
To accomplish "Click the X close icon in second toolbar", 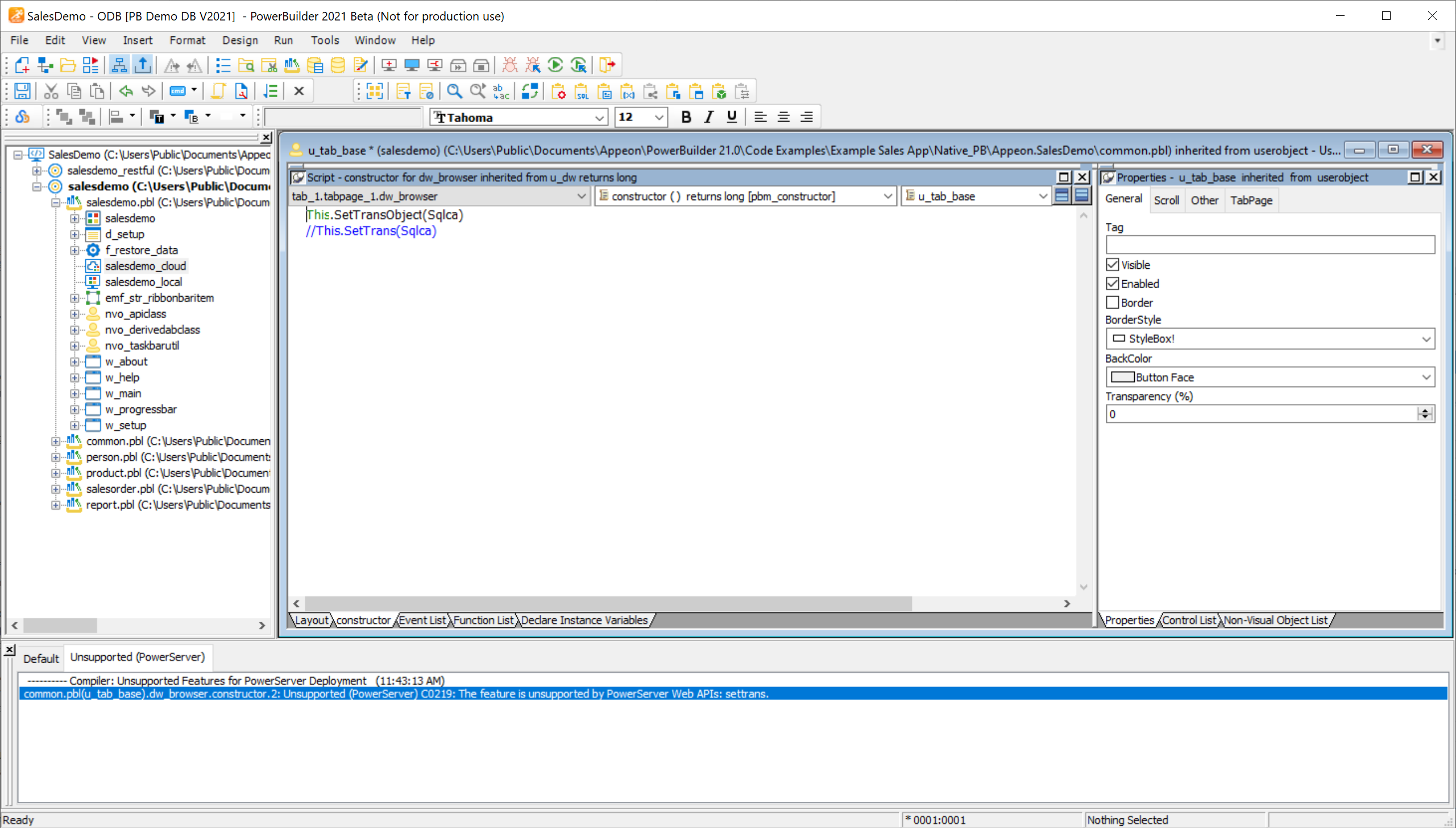I will (x=299, y=91).
